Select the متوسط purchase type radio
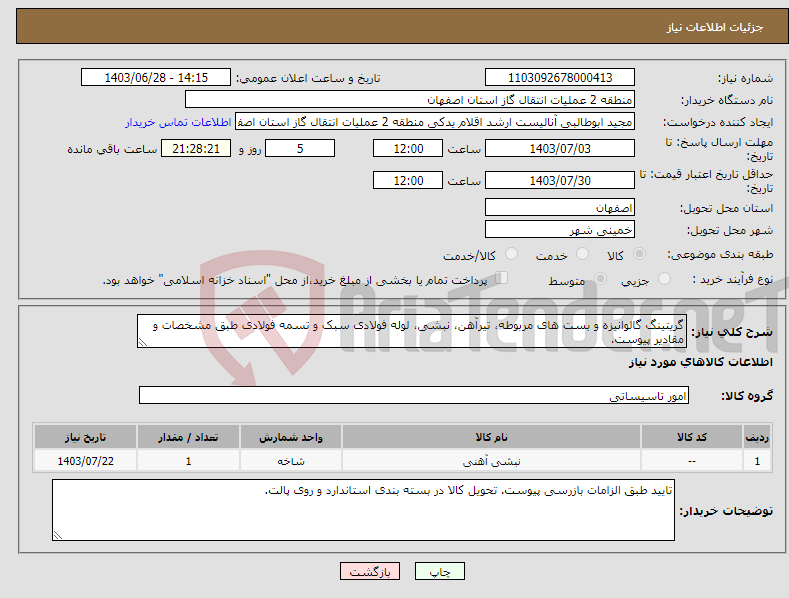 click(600, 279)
